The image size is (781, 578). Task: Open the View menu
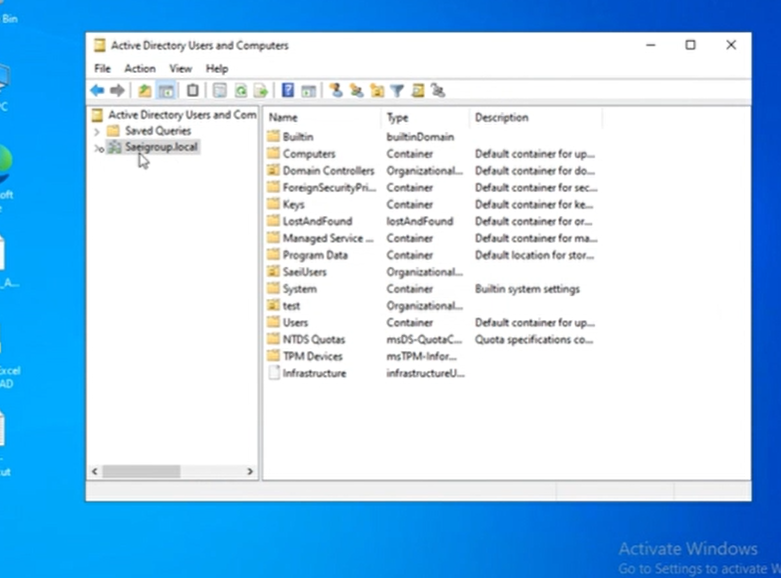pyautogui.click(x=180, y=69)
